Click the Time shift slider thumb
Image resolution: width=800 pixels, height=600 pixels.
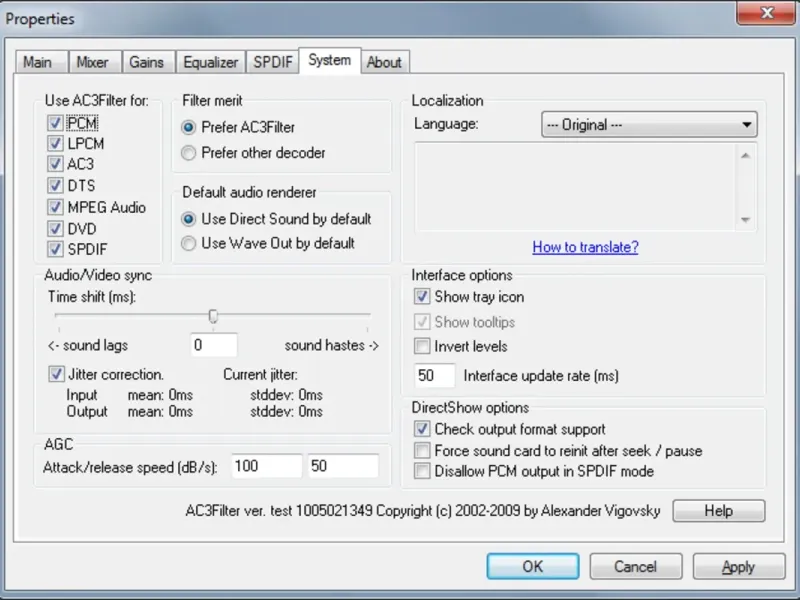[x=213, y=316]
